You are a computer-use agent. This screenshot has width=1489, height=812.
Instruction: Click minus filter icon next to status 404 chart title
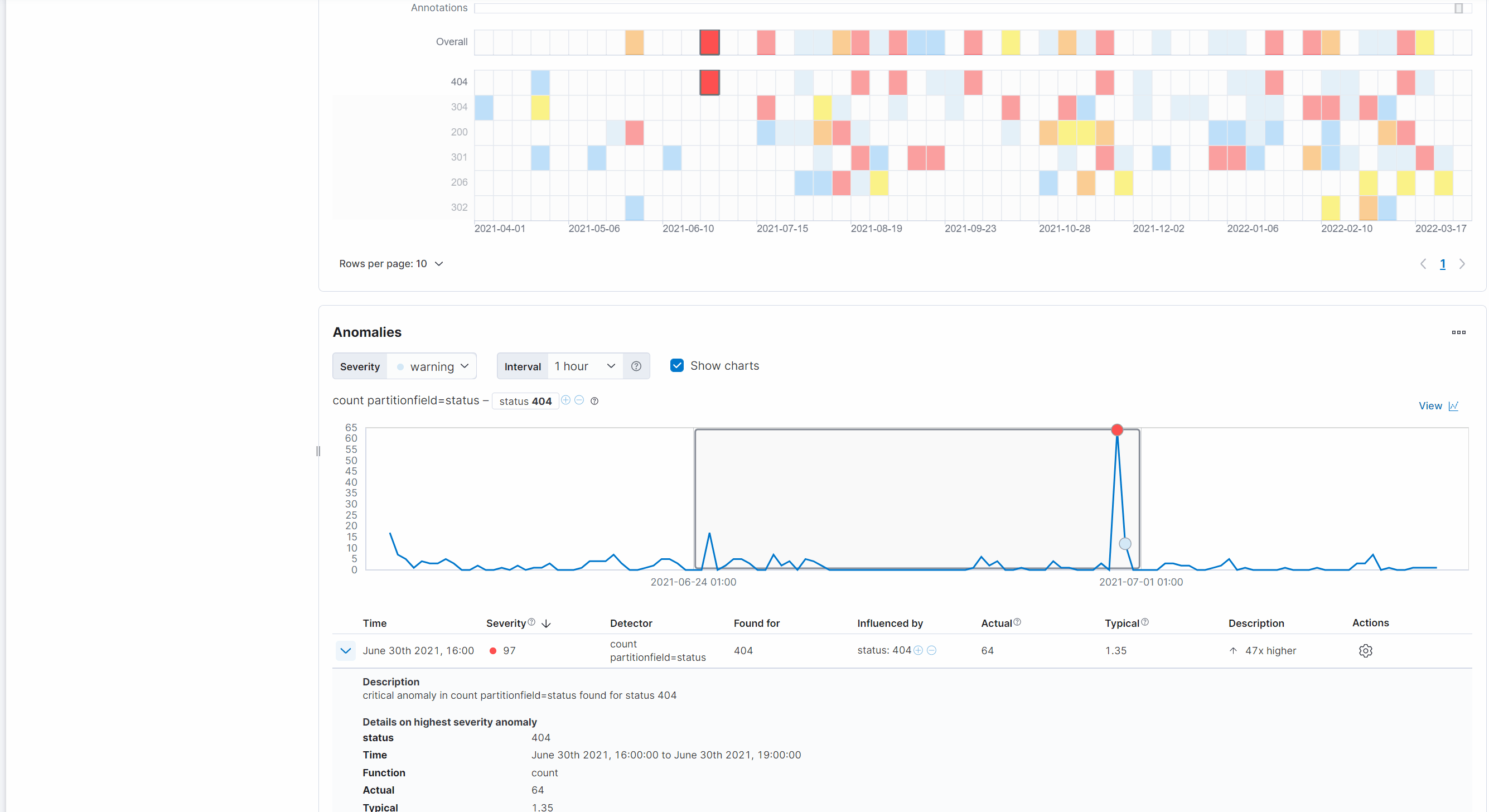pos(579,400)
